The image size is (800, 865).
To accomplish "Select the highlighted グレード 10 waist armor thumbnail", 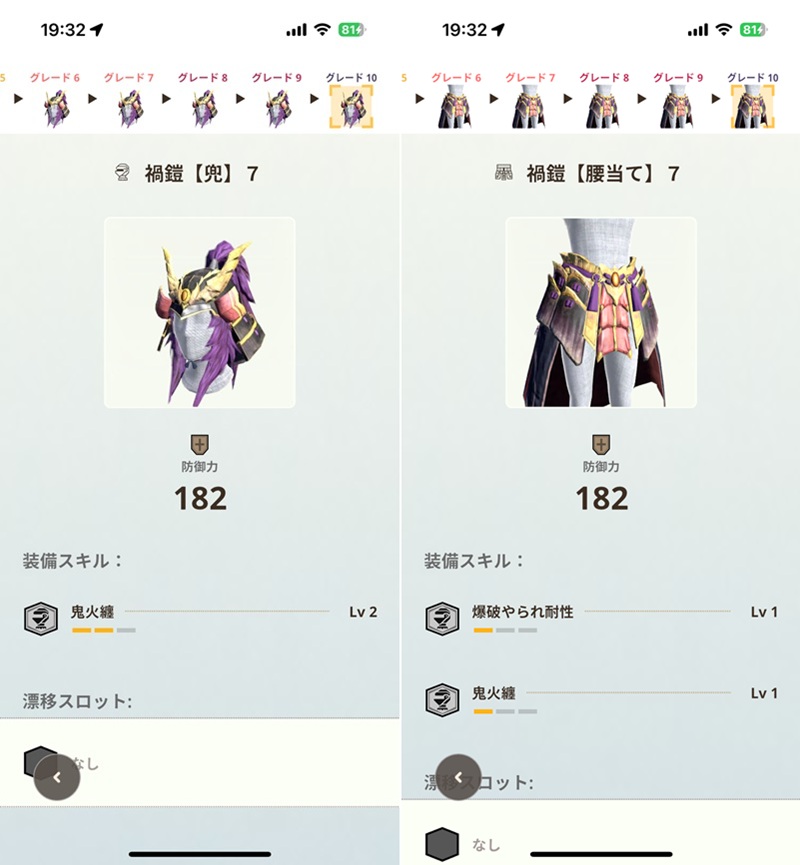I will point(753,107).
